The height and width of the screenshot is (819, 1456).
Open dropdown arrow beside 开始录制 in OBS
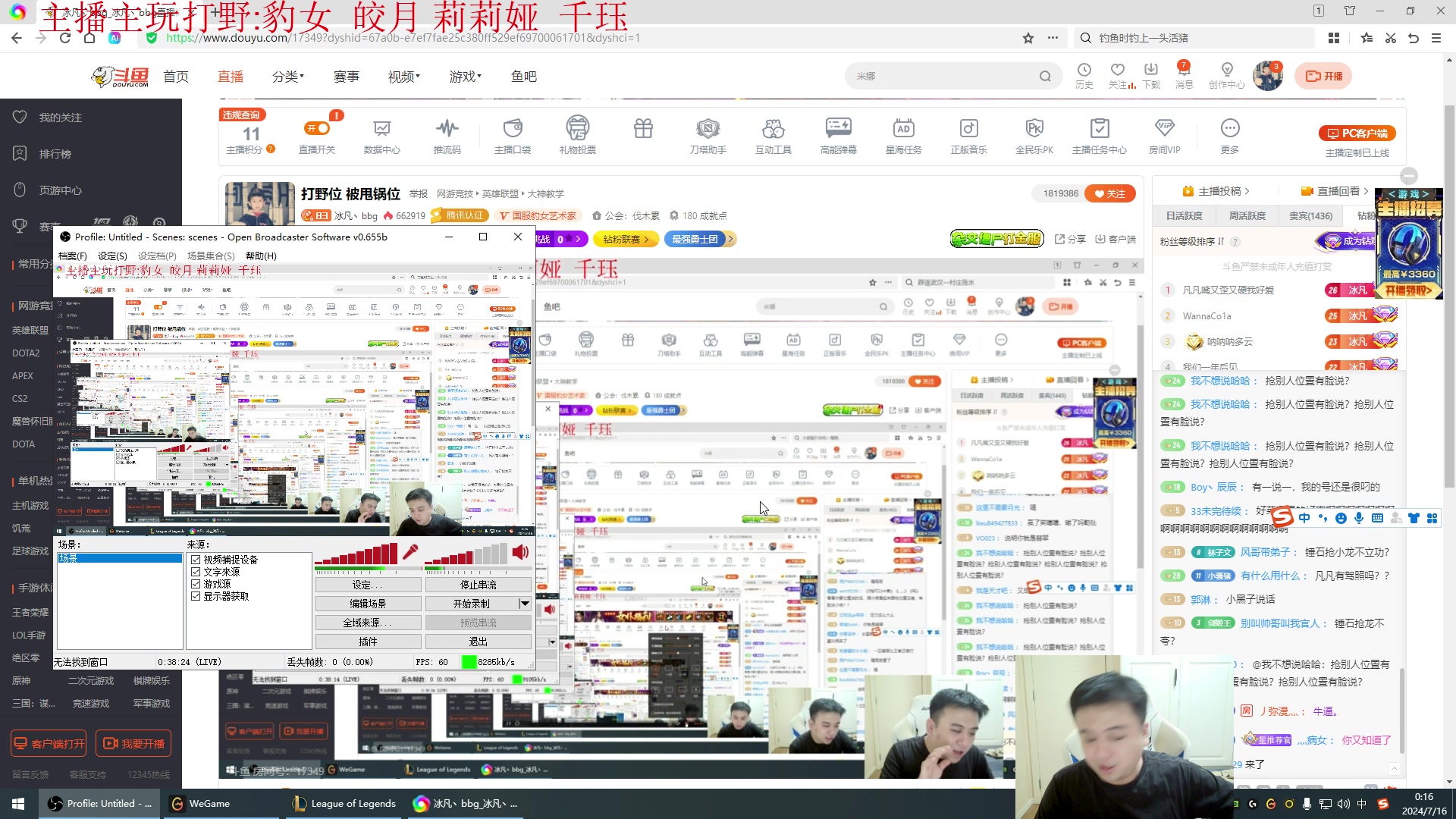click(x=524, y=604)
